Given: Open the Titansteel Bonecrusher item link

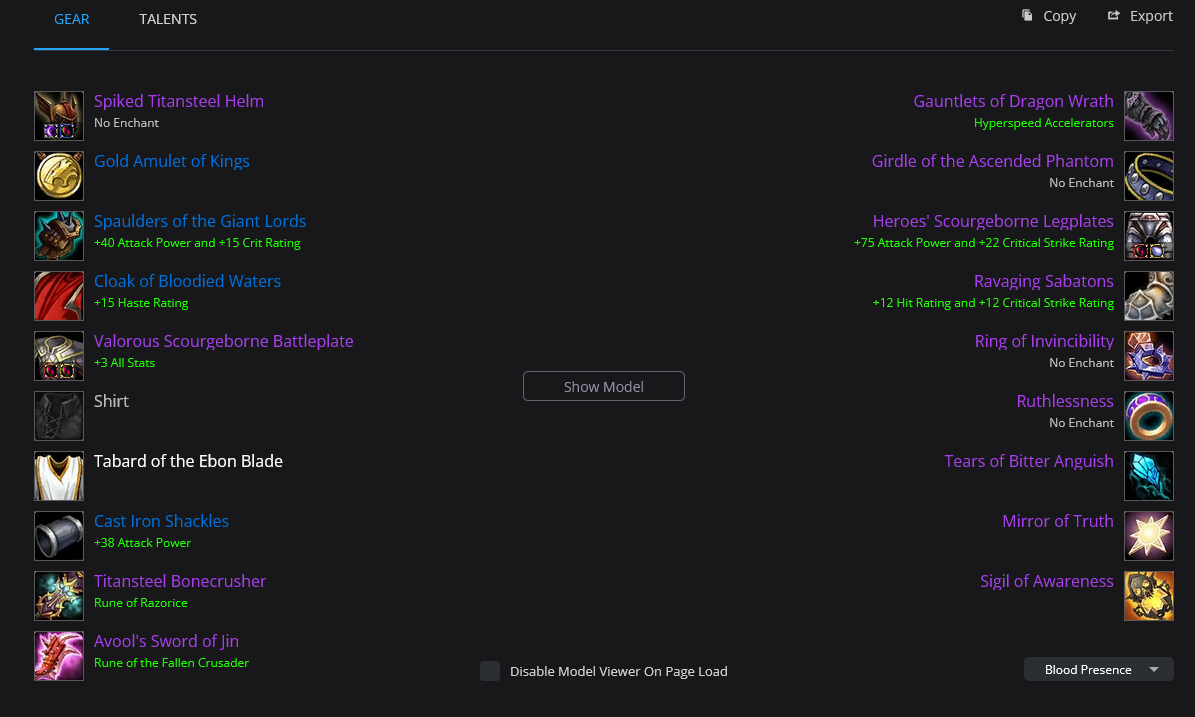Looking at the screenshot, I should click(x=180, y=581).
